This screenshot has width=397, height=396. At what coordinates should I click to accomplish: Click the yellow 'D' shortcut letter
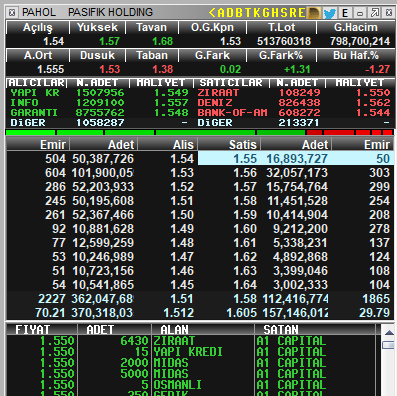tap(230, 13)
